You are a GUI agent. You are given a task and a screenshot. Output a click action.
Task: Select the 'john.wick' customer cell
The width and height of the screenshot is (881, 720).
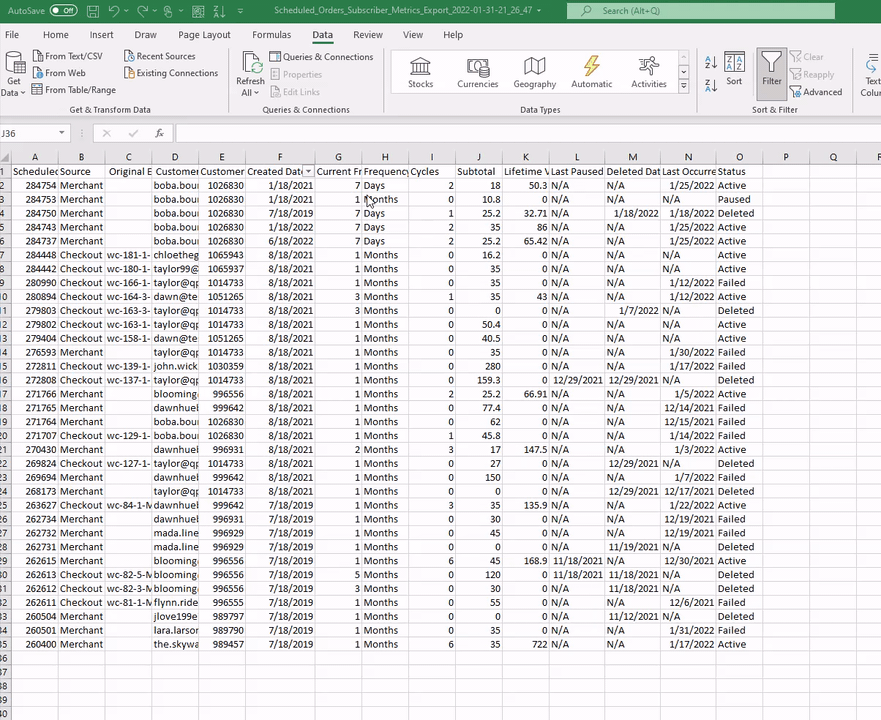pos(175,366)
